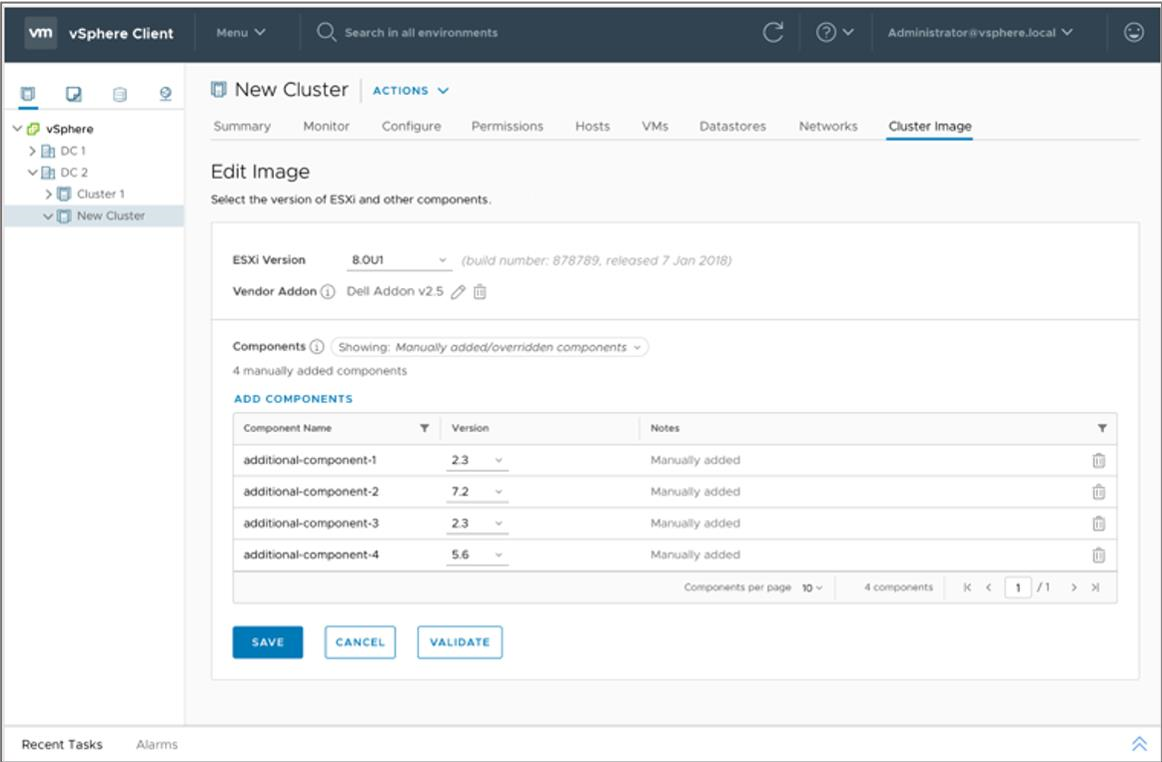
Task: Open the ACTIONS dropdown
Action: (411, 90)
